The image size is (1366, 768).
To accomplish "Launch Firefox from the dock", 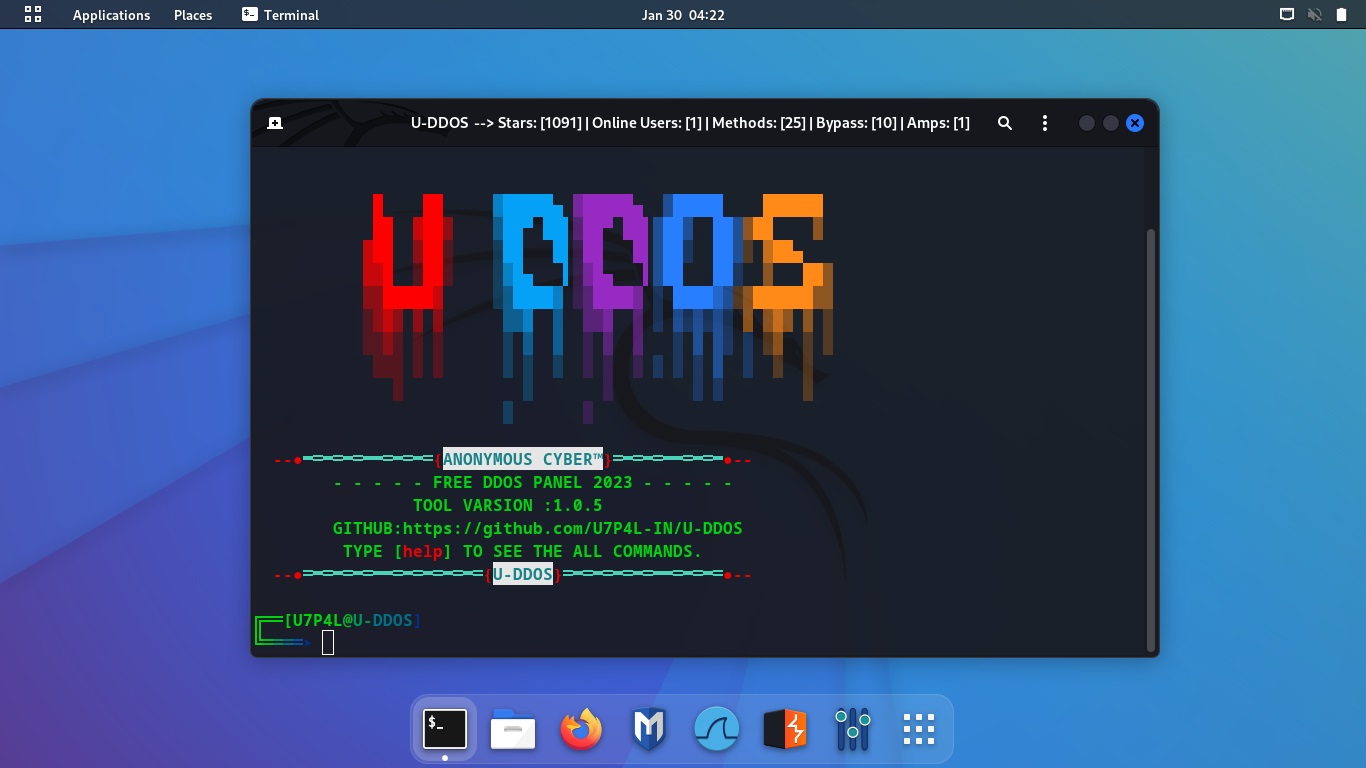I will [581, 729].
